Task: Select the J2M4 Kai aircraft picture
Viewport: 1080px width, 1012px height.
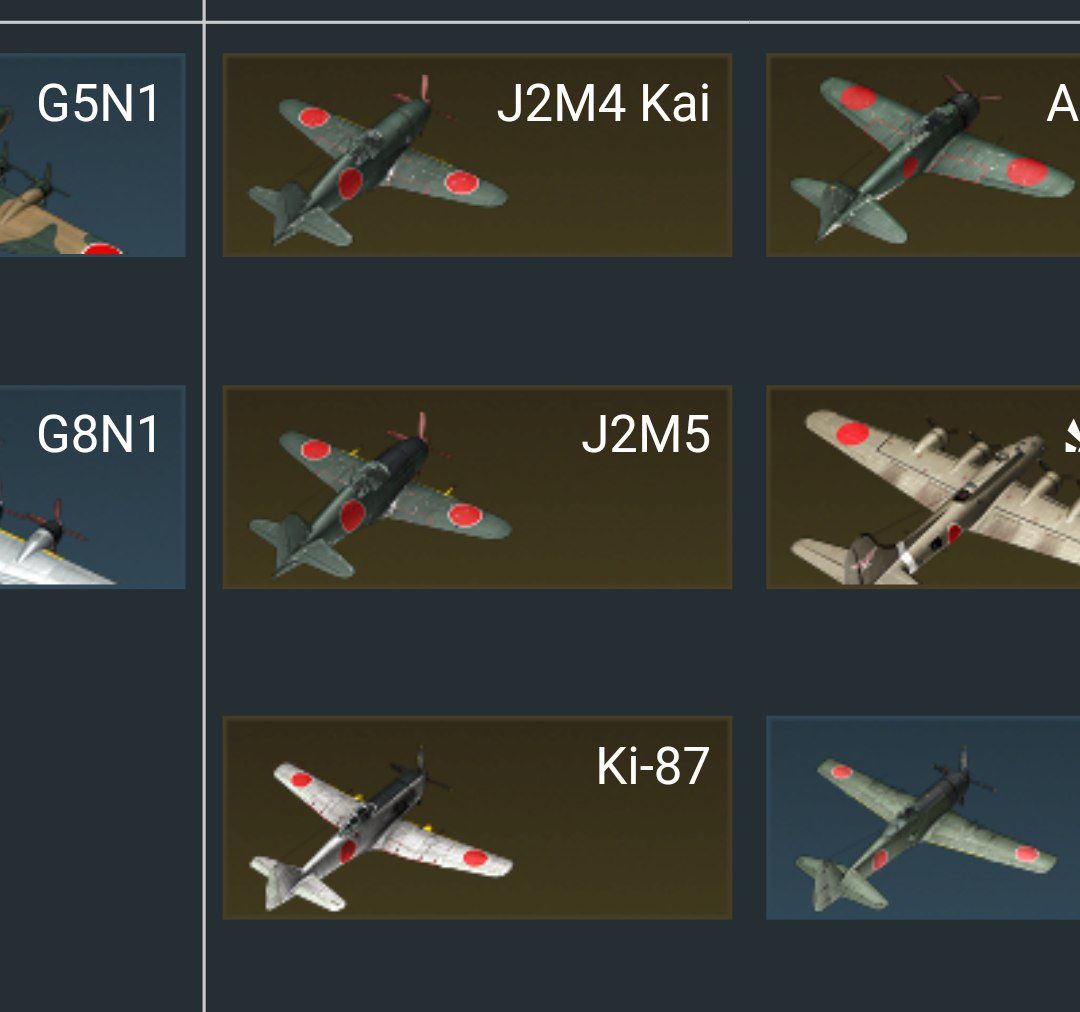Action: click(x=377, y=161)
